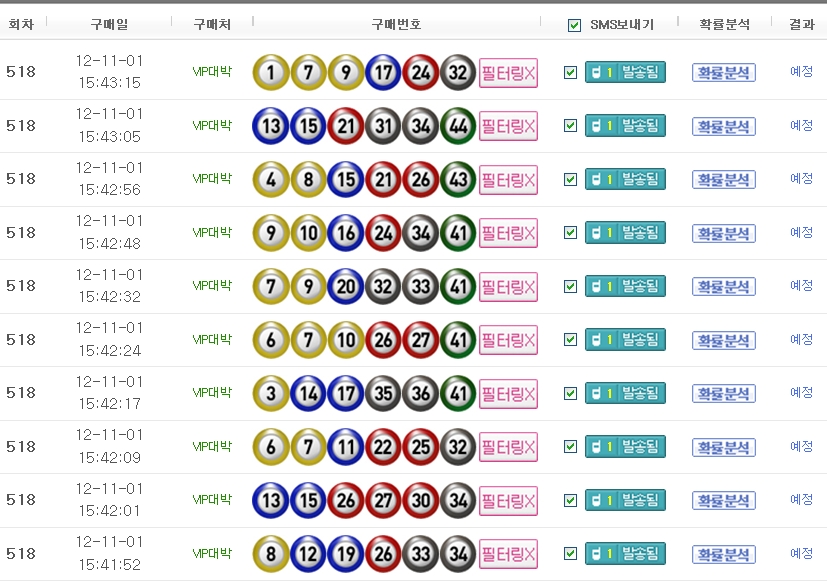Viewport: 827px width, 584px height.
Task: Click the blue ball numbered 20
Action: pos(346,286)
